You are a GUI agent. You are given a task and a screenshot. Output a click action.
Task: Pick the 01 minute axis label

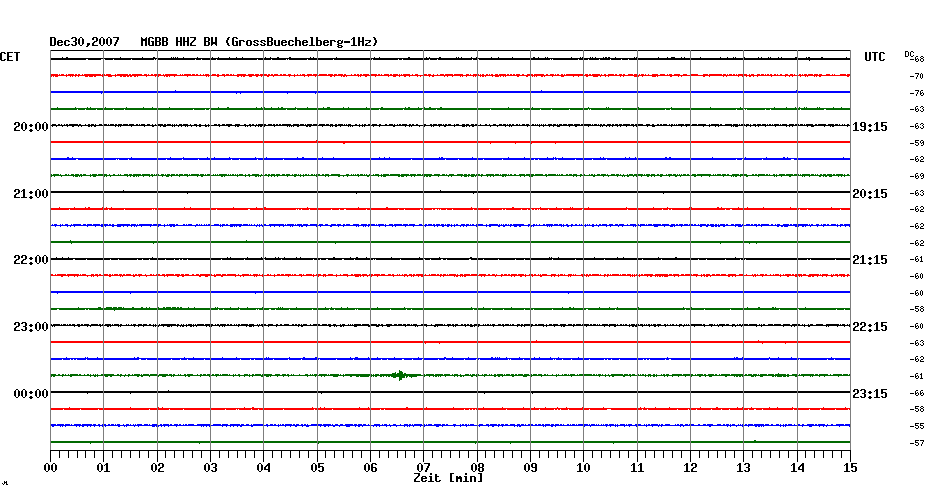pos(103,468)
